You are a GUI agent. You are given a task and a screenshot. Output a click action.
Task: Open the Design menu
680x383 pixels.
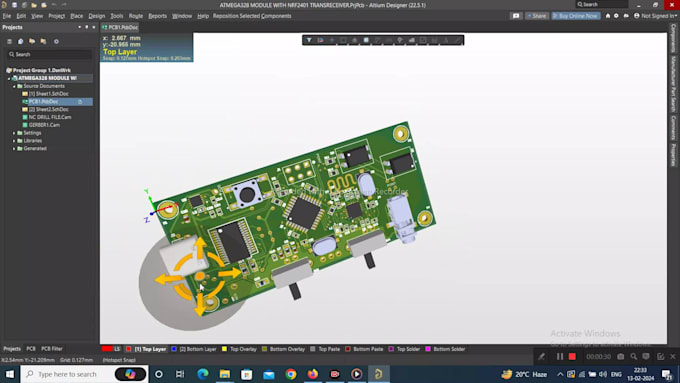(x=96, y=16)
